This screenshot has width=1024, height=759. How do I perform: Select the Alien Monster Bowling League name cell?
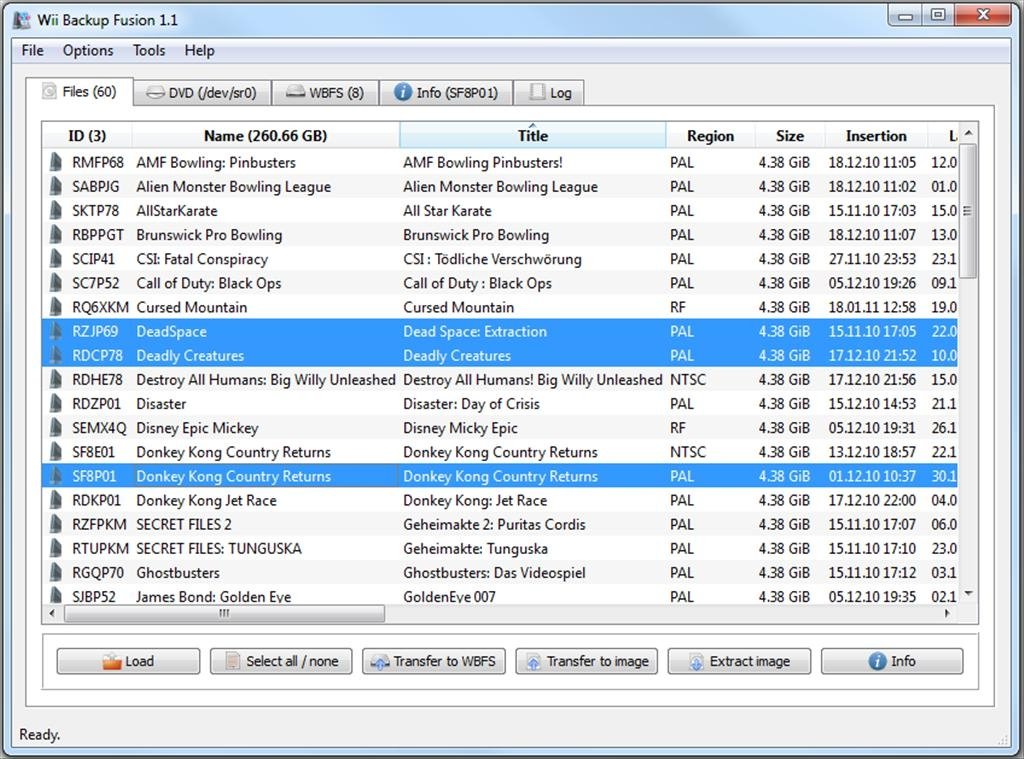[266, 186]
